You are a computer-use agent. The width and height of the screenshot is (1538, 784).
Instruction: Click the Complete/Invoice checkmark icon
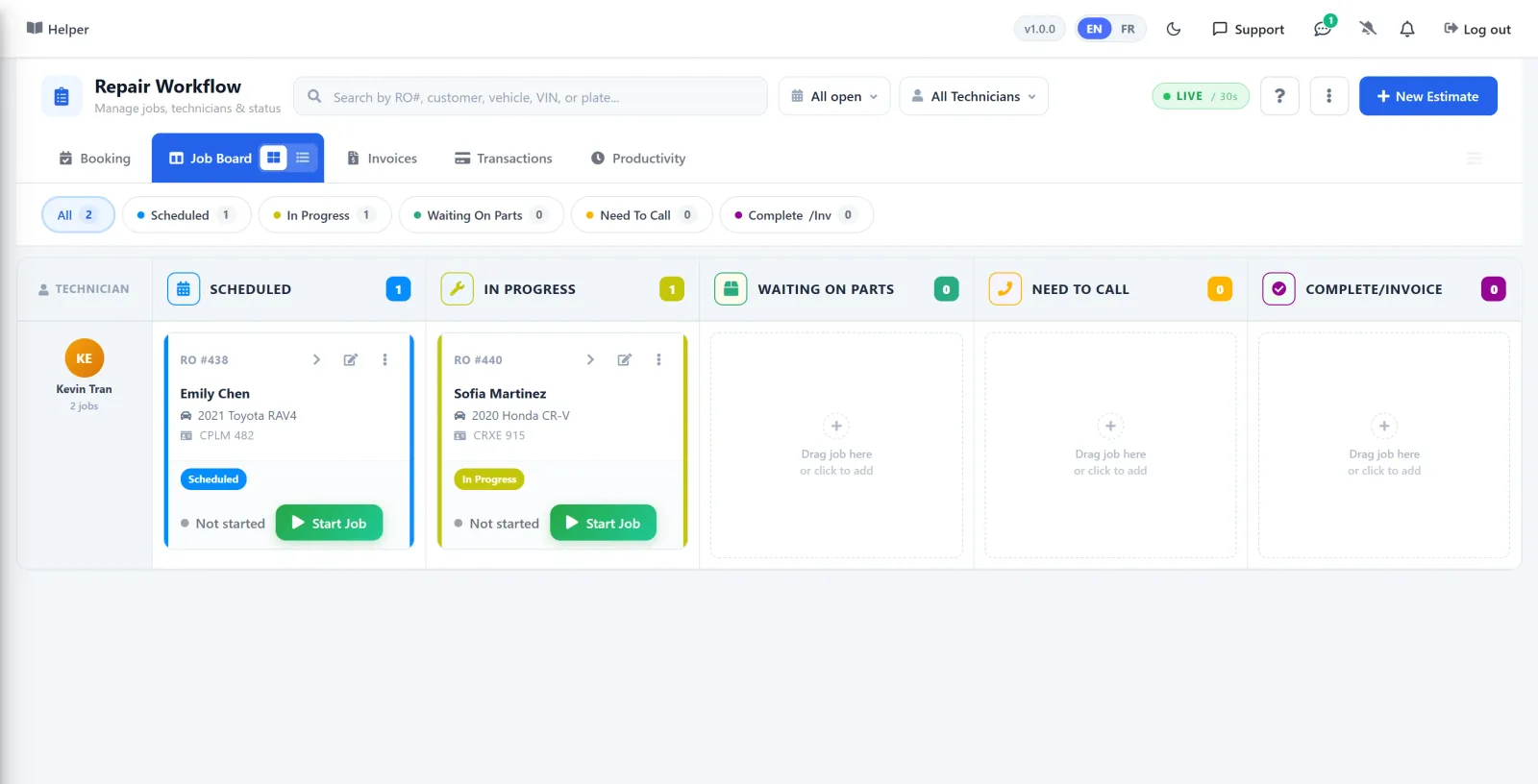[1279, 289]
